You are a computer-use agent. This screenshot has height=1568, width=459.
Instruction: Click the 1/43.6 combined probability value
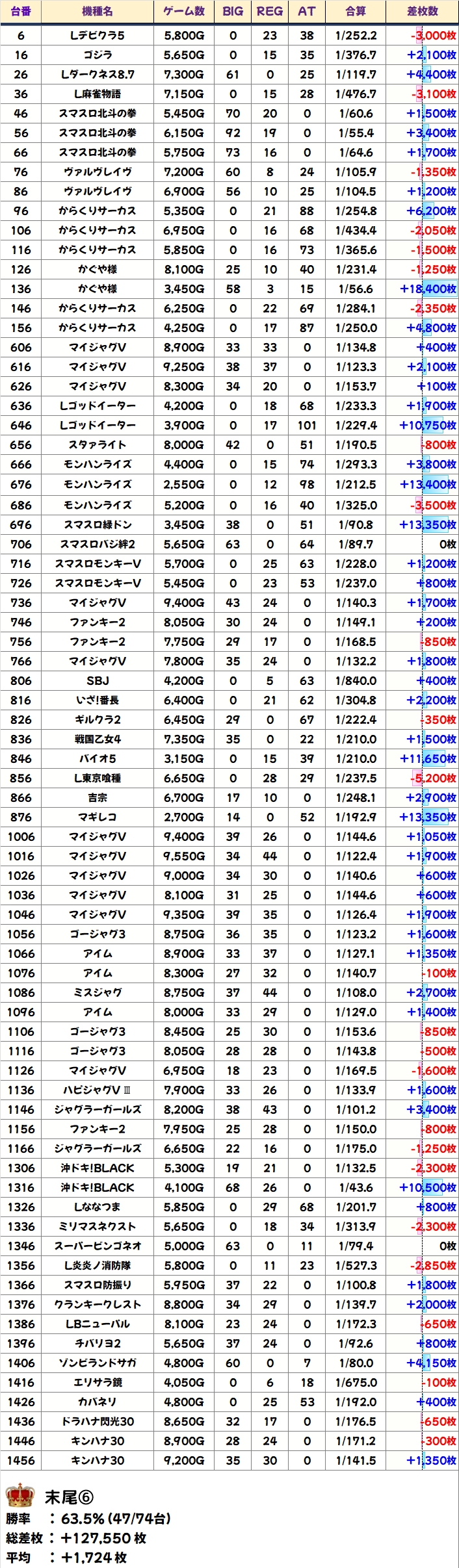(x=356, y=1187)
